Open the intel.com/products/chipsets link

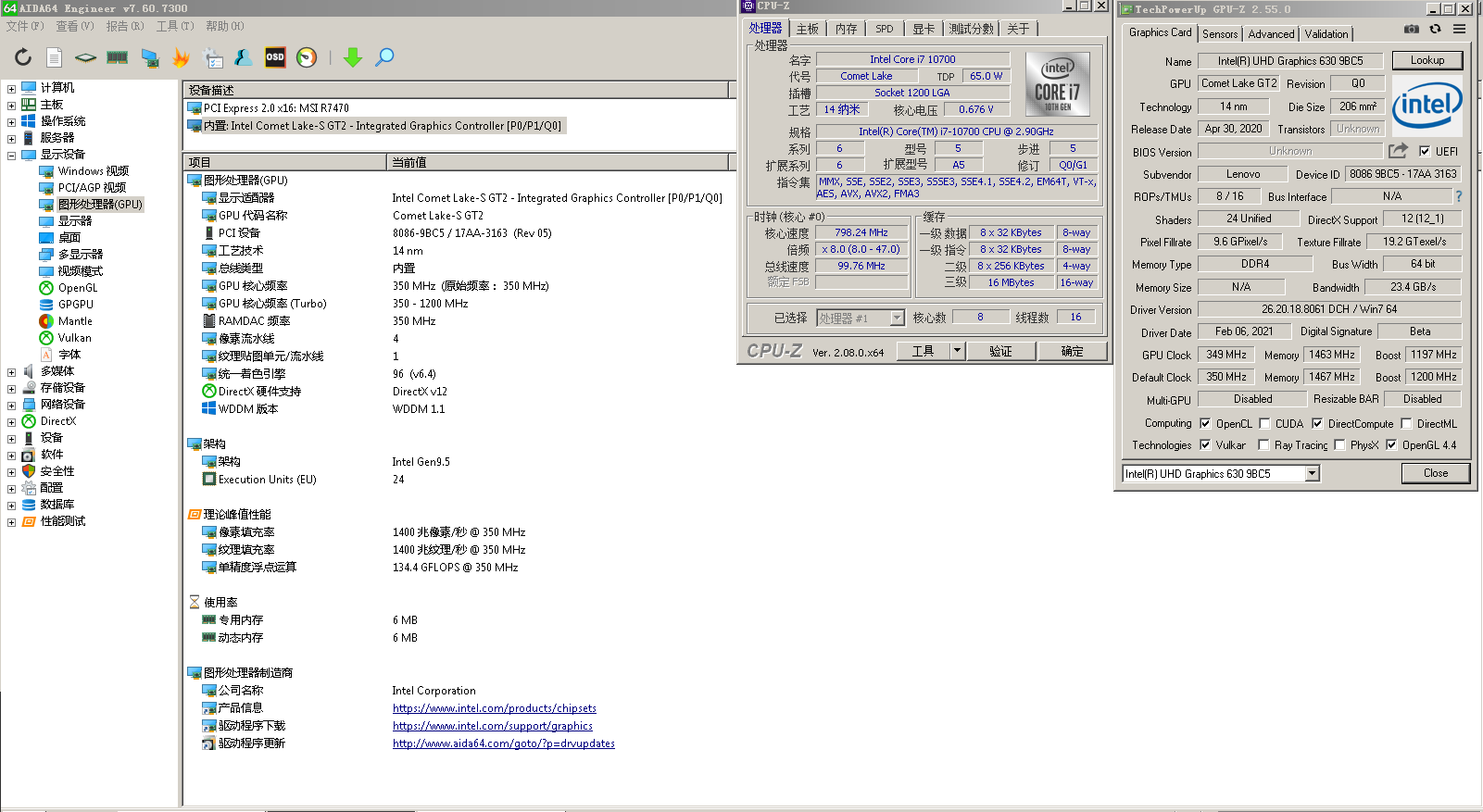pyautogui.click(x=495, y=708)
